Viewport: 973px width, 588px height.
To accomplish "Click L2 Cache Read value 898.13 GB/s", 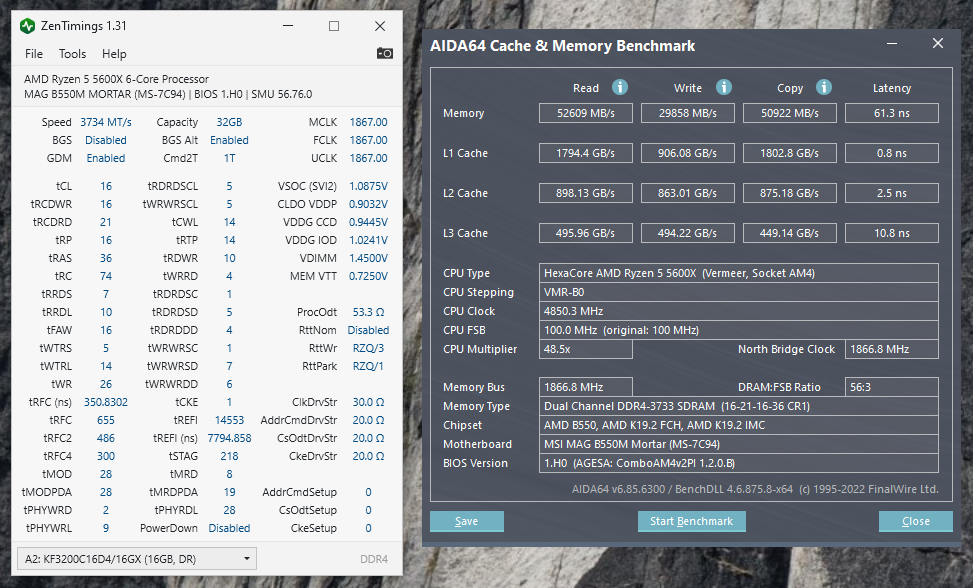I will tap(586, 193).
